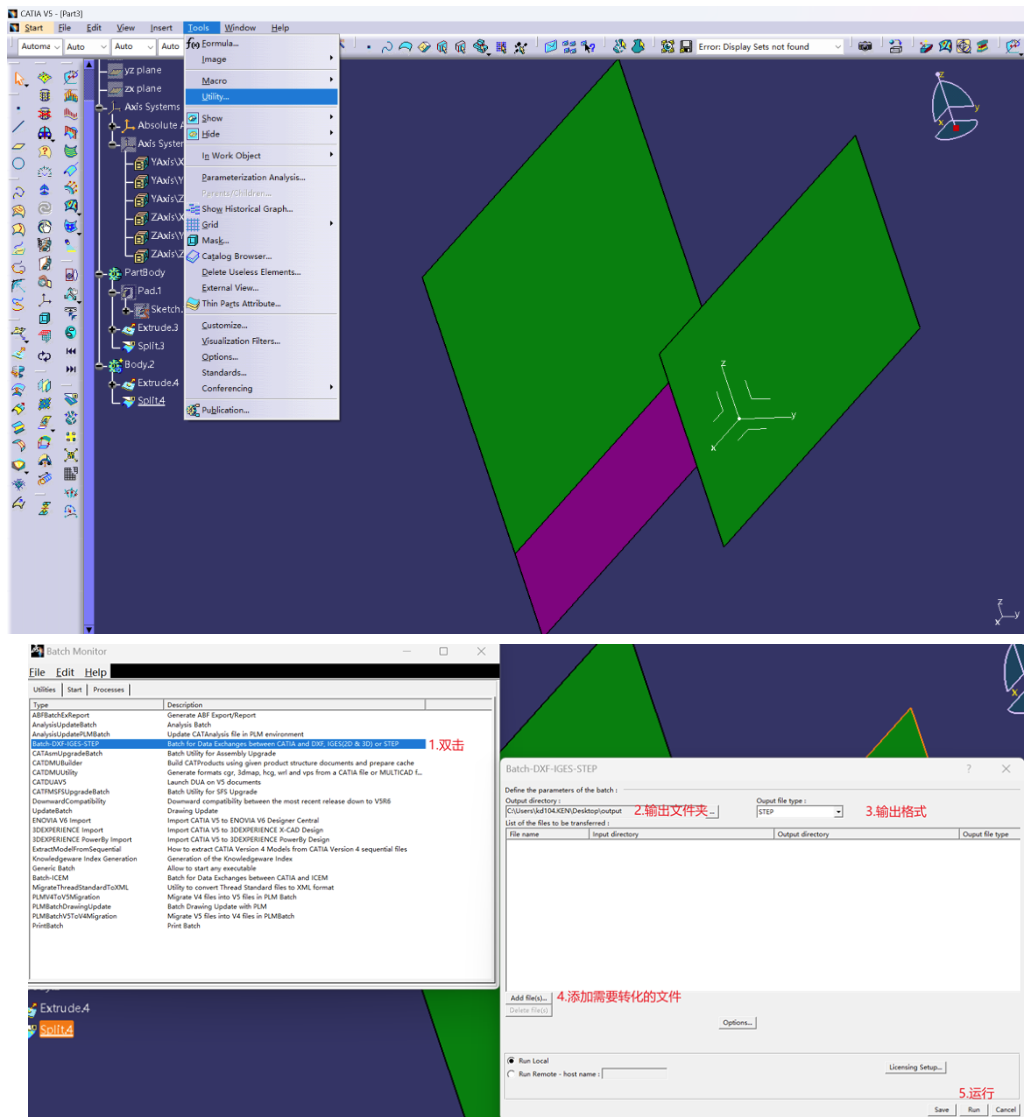This screenshot has height=1117, width=1025.
Task: Click the Run button in batch dialog
Action: pos(974,1109)
